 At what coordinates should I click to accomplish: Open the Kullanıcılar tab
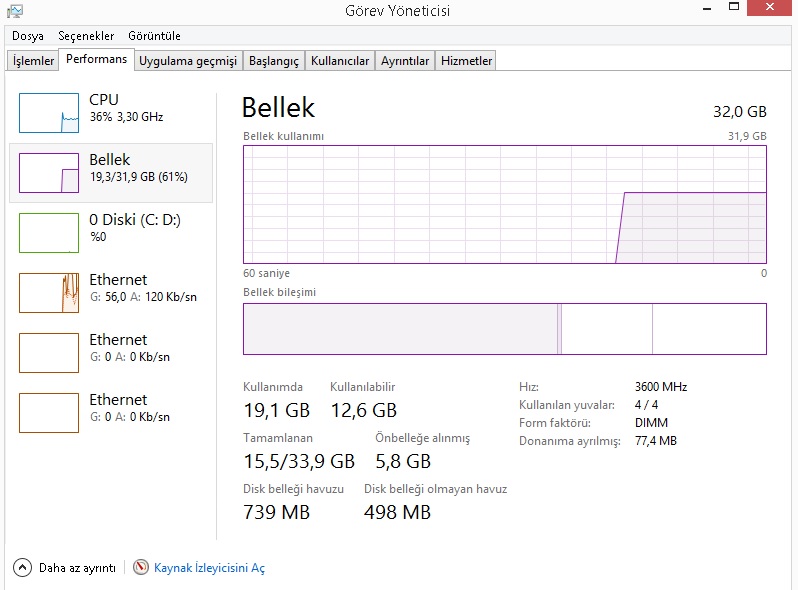(340, 61)
